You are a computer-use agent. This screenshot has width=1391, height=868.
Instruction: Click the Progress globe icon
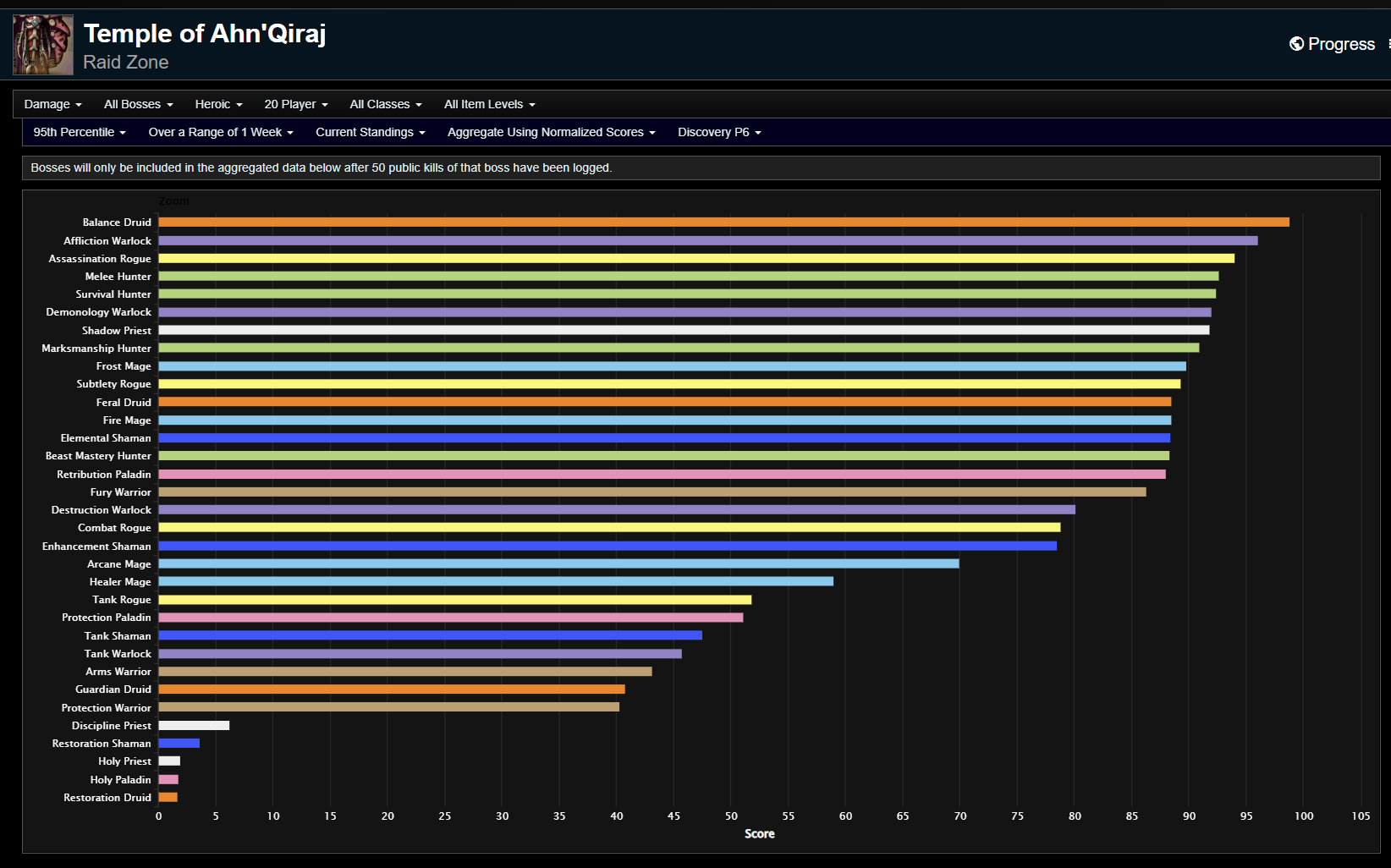pos(1296,44)
